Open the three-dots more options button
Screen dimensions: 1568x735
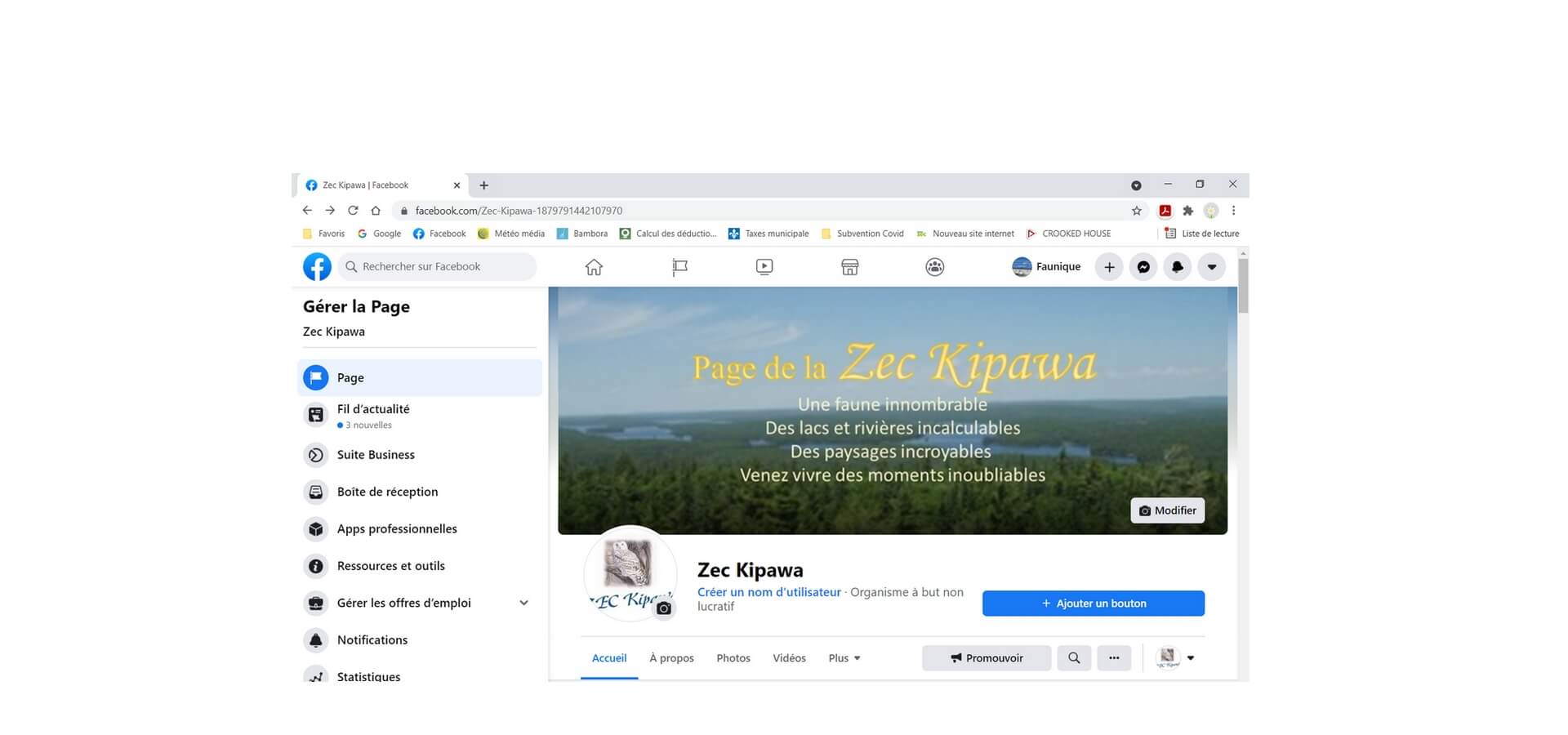click(1114, 658)
